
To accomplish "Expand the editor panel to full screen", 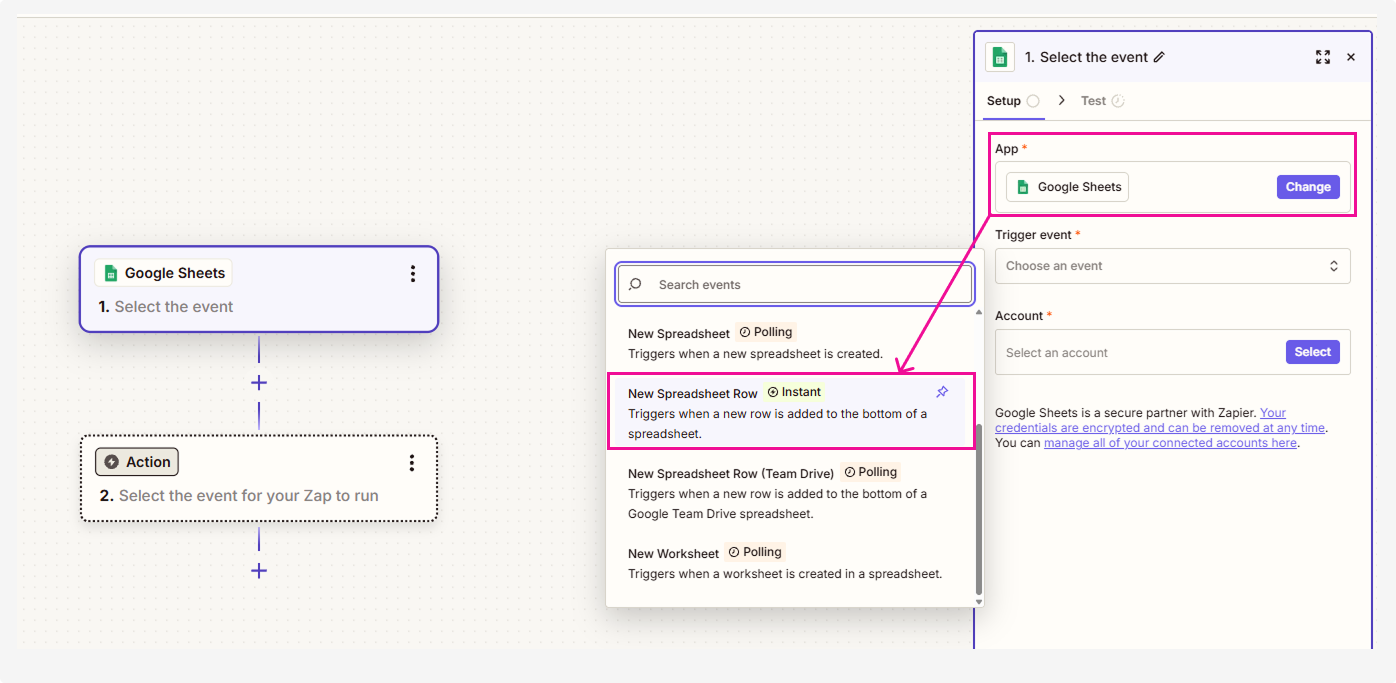I will (1323, 58).
